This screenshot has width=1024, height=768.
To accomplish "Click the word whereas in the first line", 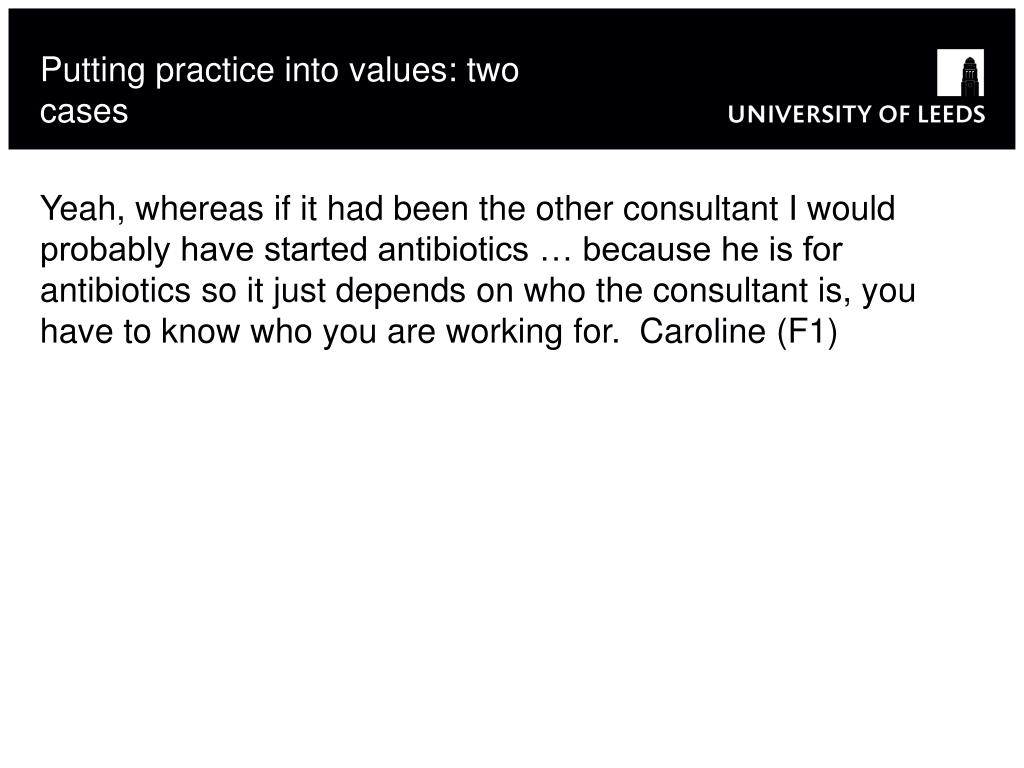I will (199, 209).
